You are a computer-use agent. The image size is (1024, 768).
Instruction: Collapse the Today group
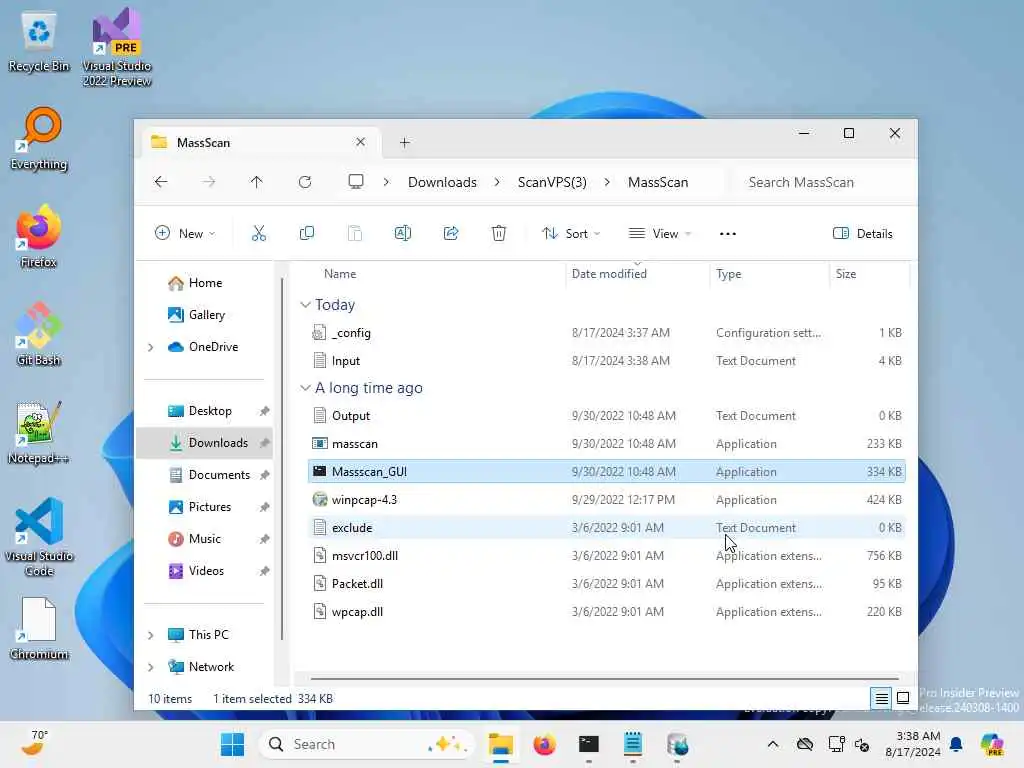coord(305,305)
